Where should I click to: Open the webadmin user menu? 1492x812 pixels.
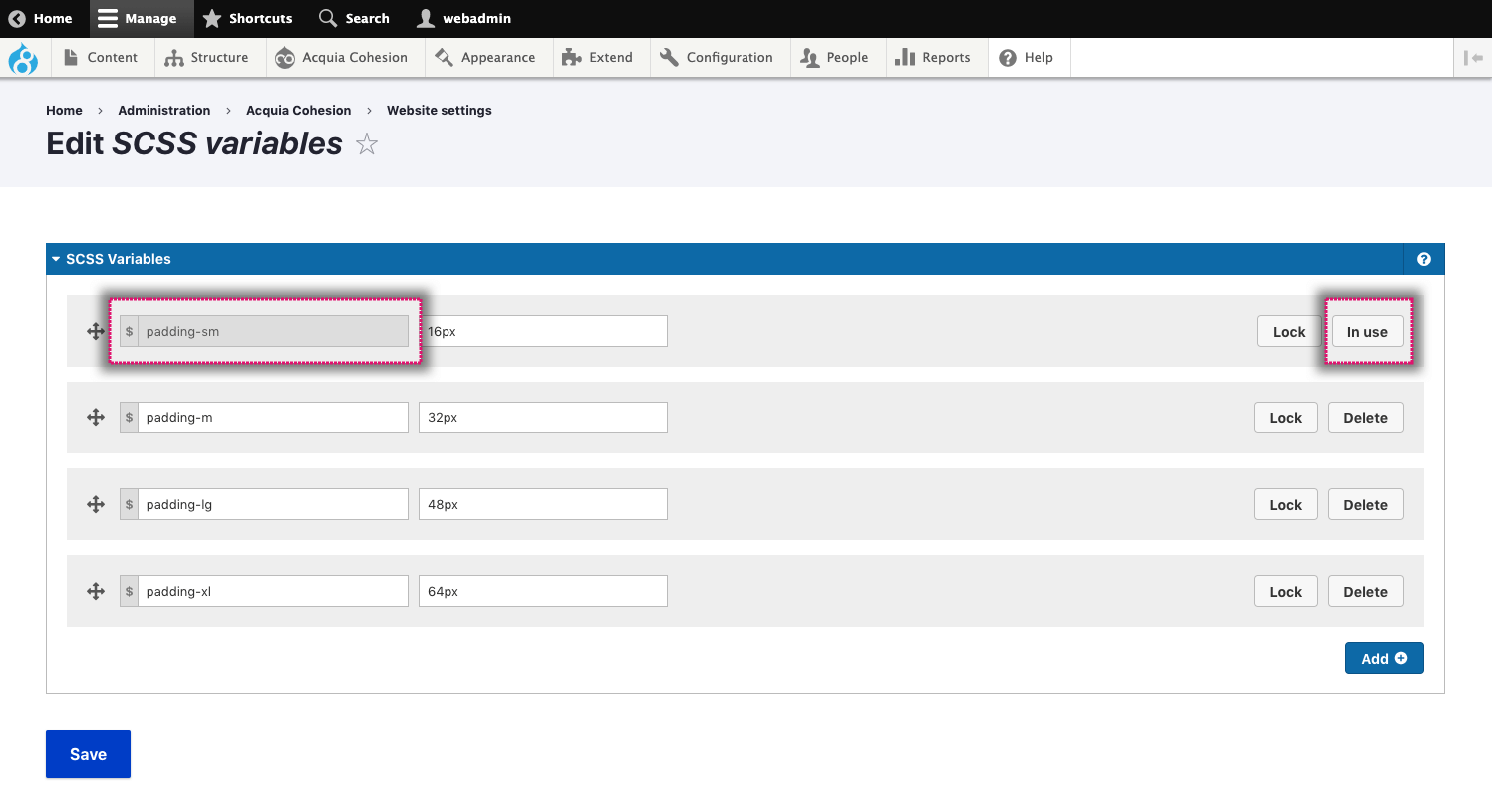[x=463, y=19]
